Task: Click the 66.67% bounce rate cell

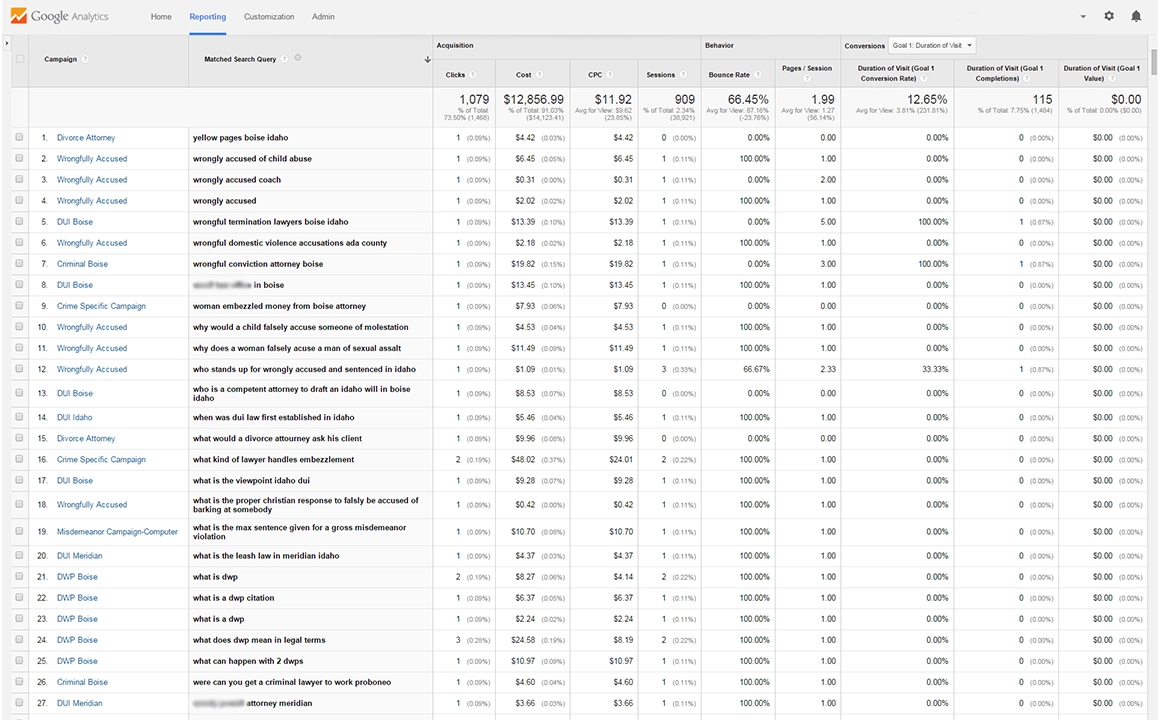Action: (756, 369)
